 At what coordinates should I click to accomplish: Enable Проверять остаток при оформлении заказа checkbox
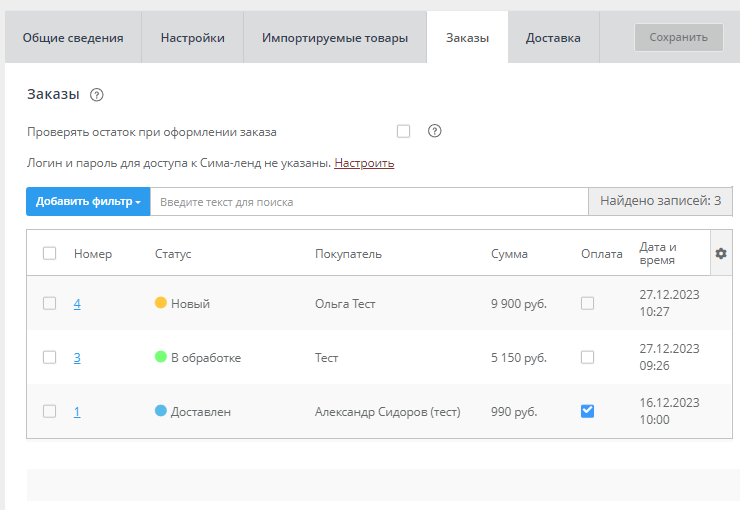tap(404, 131)
